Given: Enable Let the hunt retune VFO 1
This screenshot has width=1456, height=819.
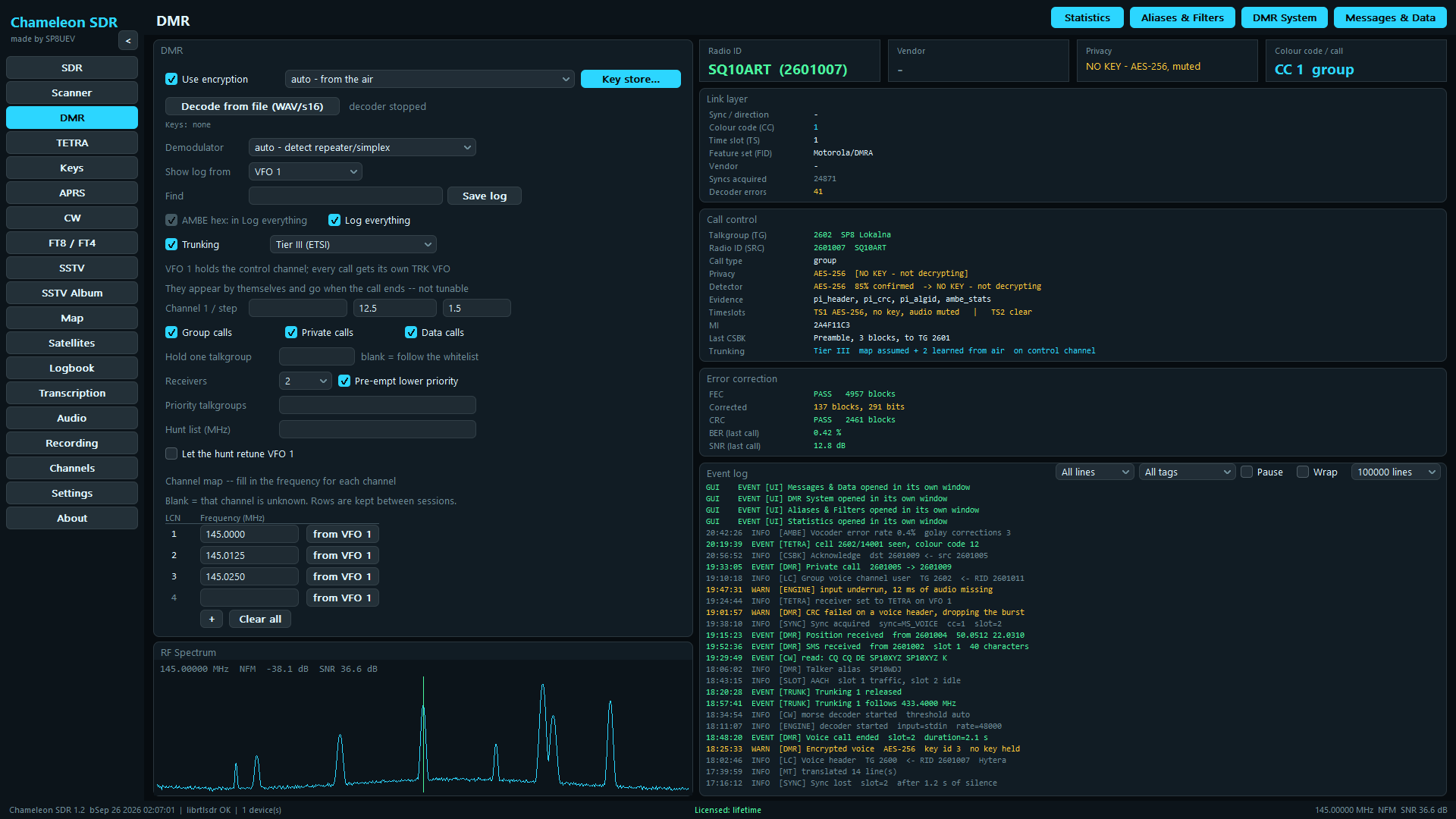Looking at the screenshot, I should tap(171, 453).
